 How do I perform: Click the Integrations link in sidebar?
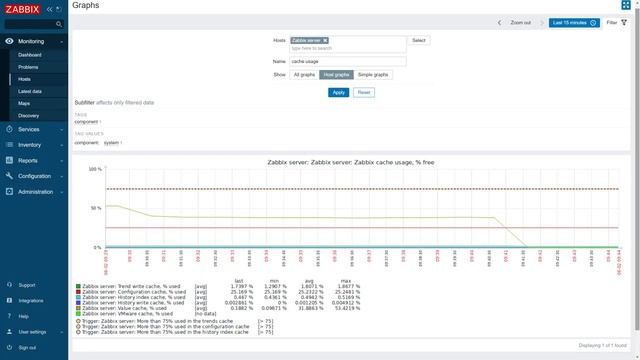tap(31, 300)
